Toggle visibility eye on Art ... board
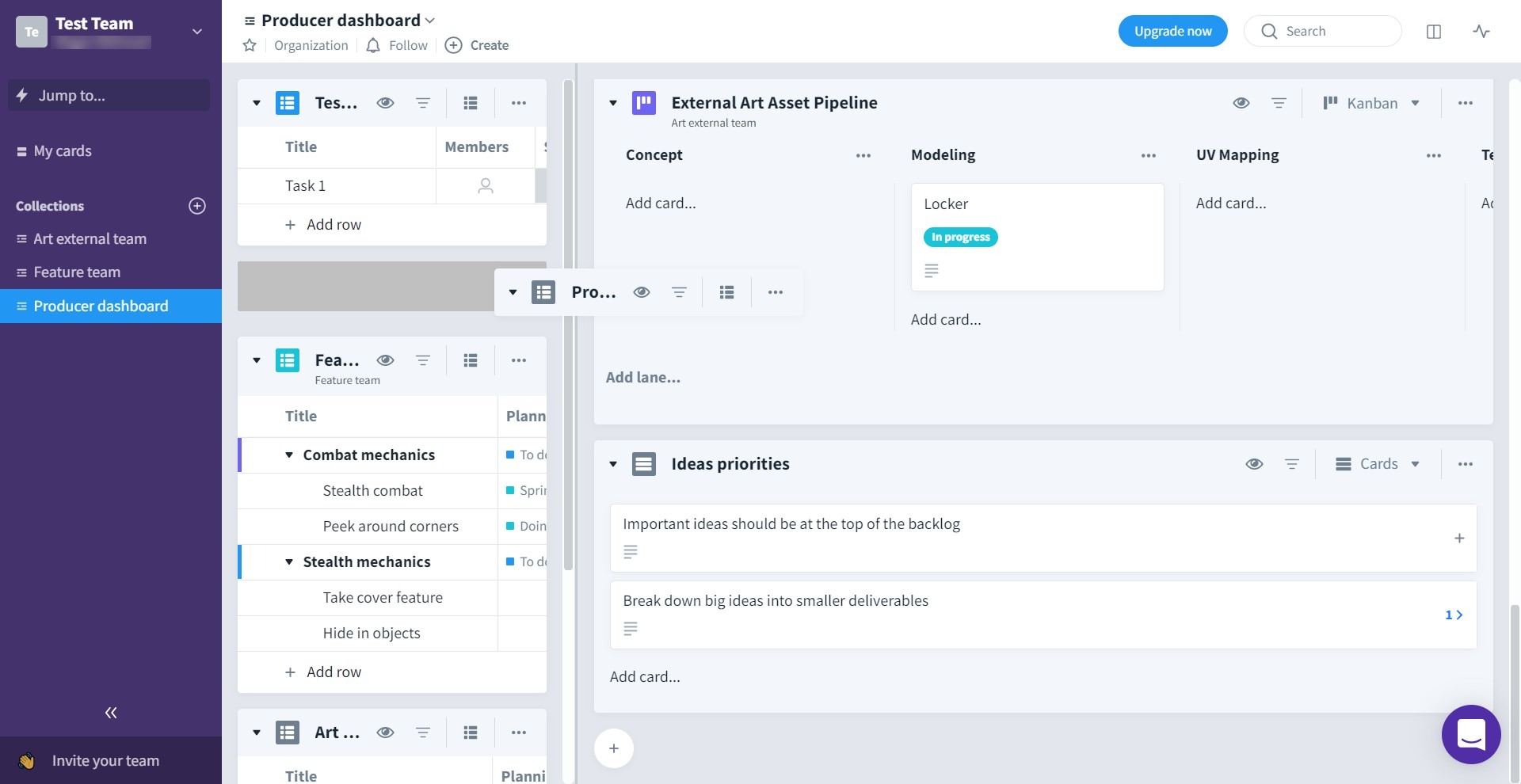The image size is (1521, 784). point(386,733)
